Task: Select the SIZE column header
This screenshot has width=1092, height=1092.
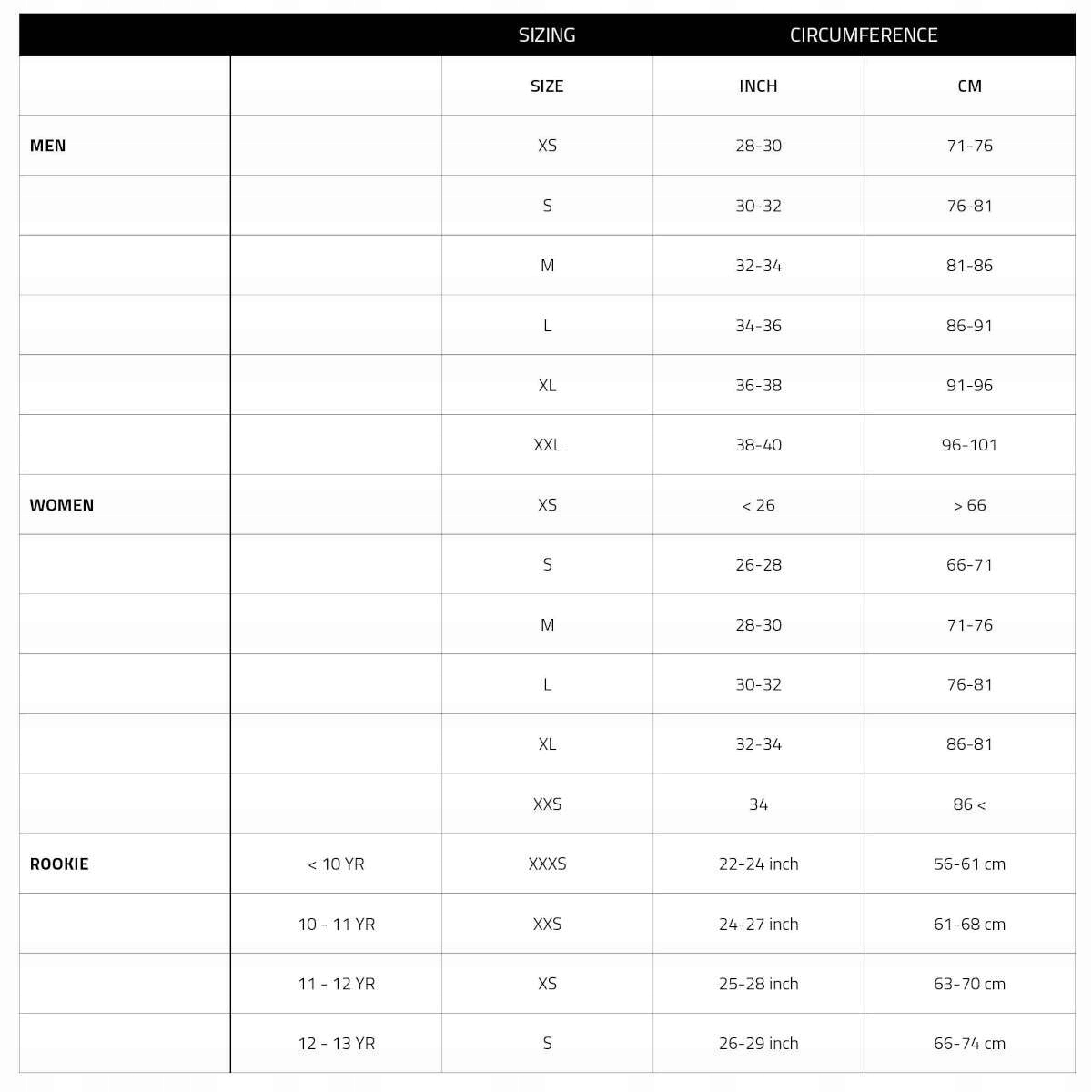Action: pos(547,86)
